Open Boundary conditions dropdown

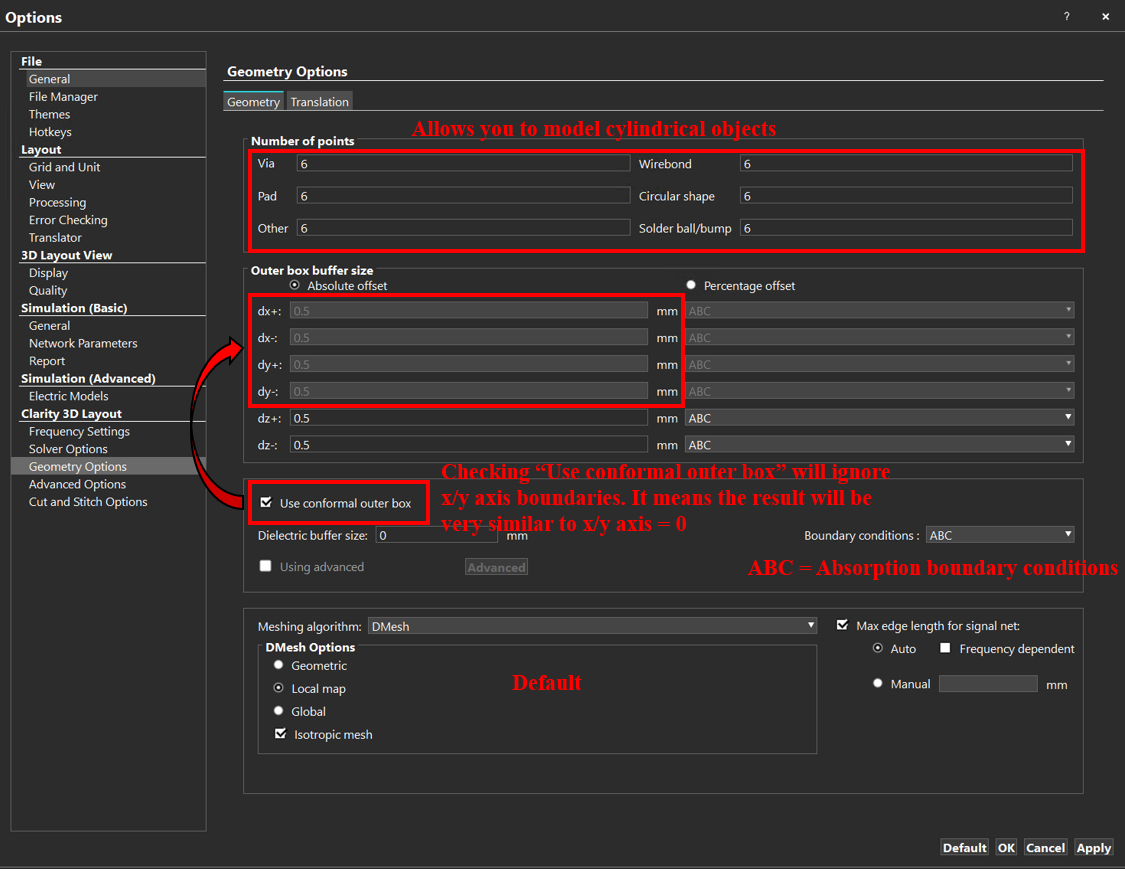(999, 535)
